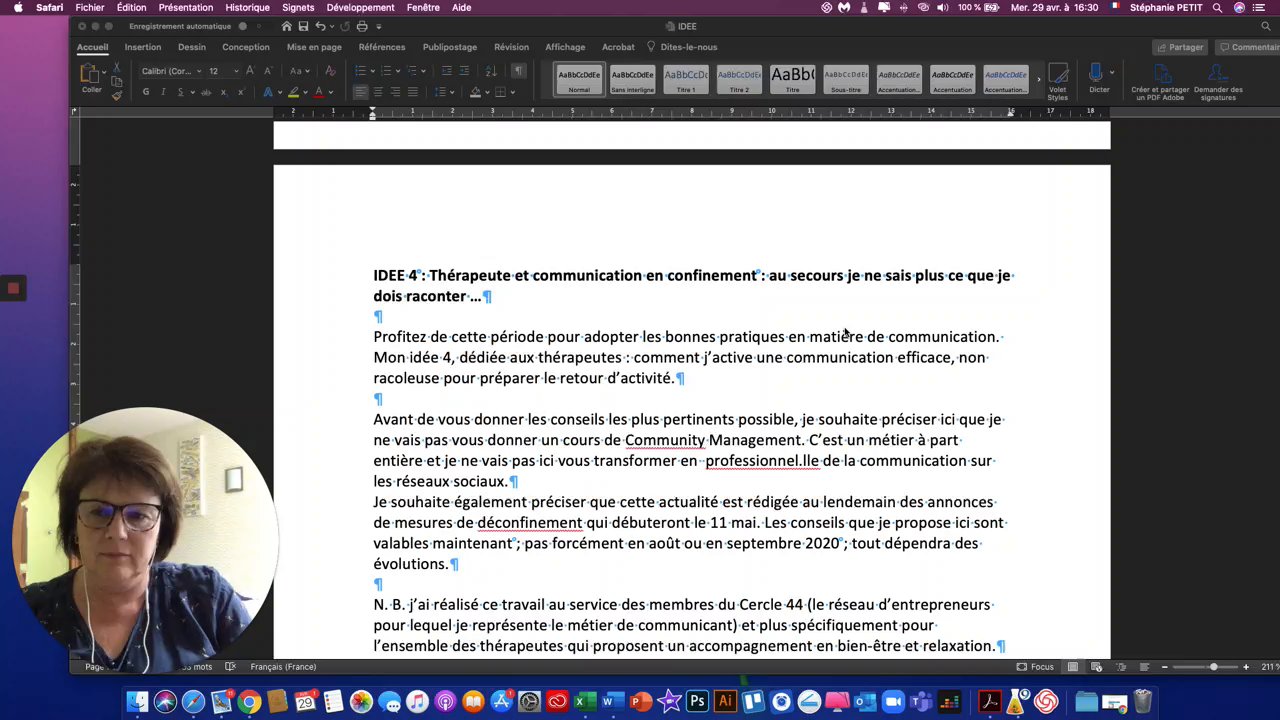Click the shading paint bucket button
The image size is (1280, 720).
476,92
